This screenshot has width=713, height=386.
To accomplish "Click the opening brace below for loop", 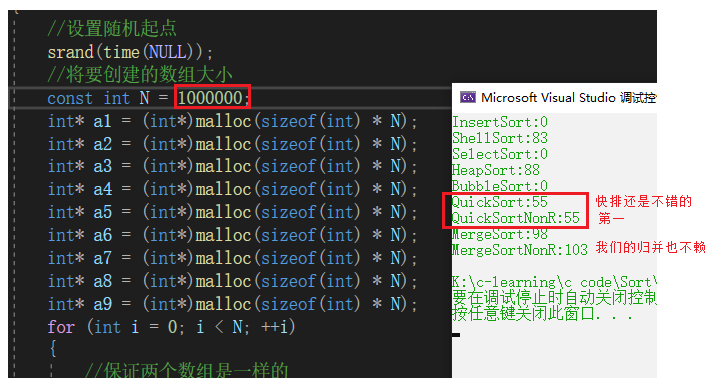I will click(53, 348).
